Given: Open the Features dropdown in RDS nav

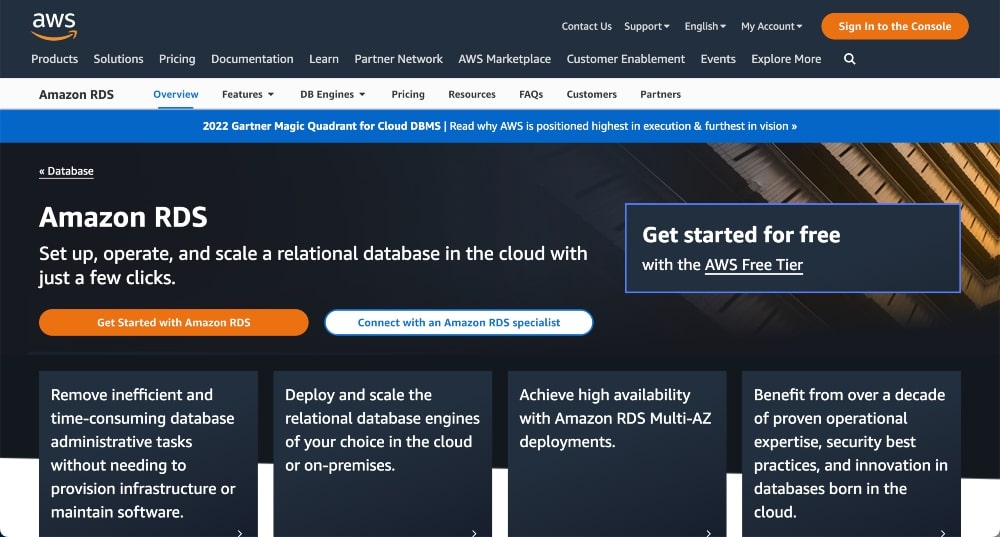Looking at the screenshot, I should 248,94.
